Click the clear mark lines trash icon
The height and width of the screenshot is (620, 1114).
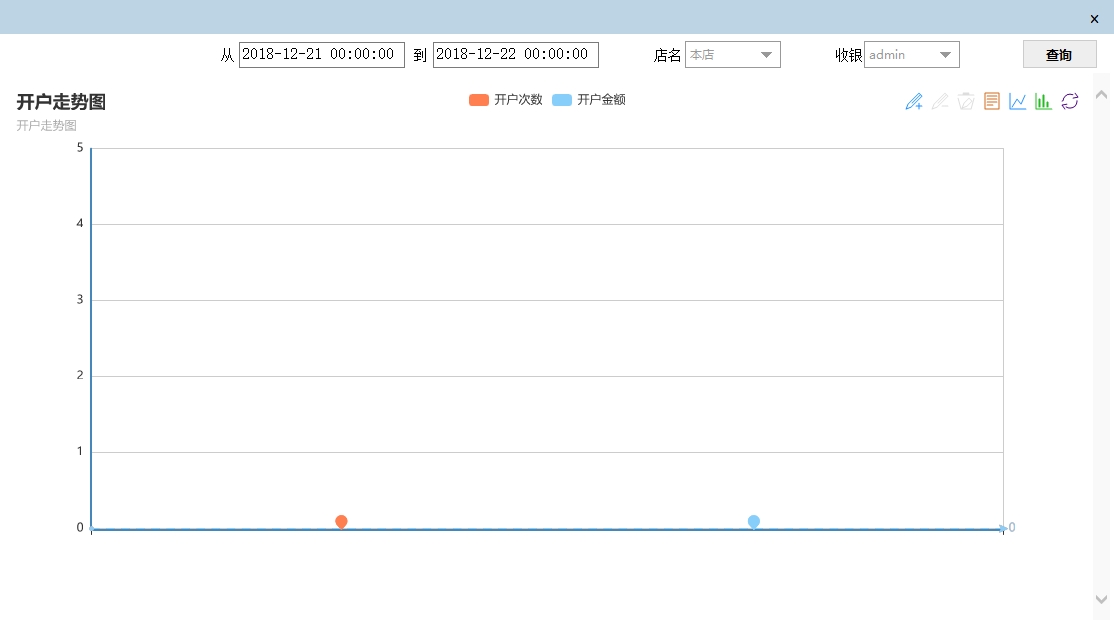(966, 101)
